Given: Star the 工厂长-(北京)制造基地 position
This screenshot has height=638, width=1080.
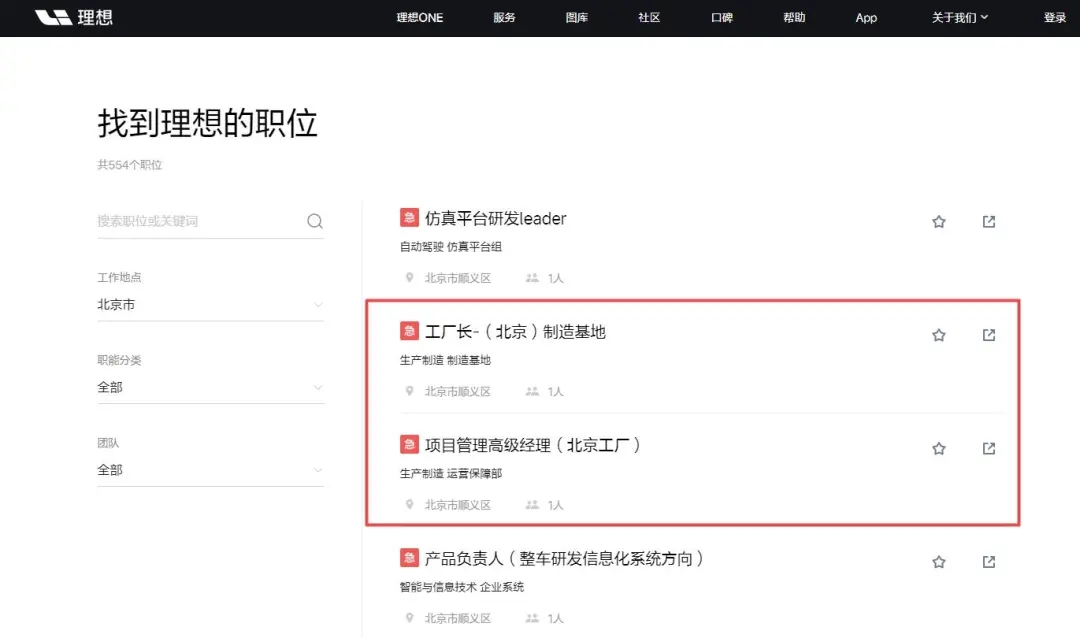Looking at the screenshot, I should (x=939, y=336).
